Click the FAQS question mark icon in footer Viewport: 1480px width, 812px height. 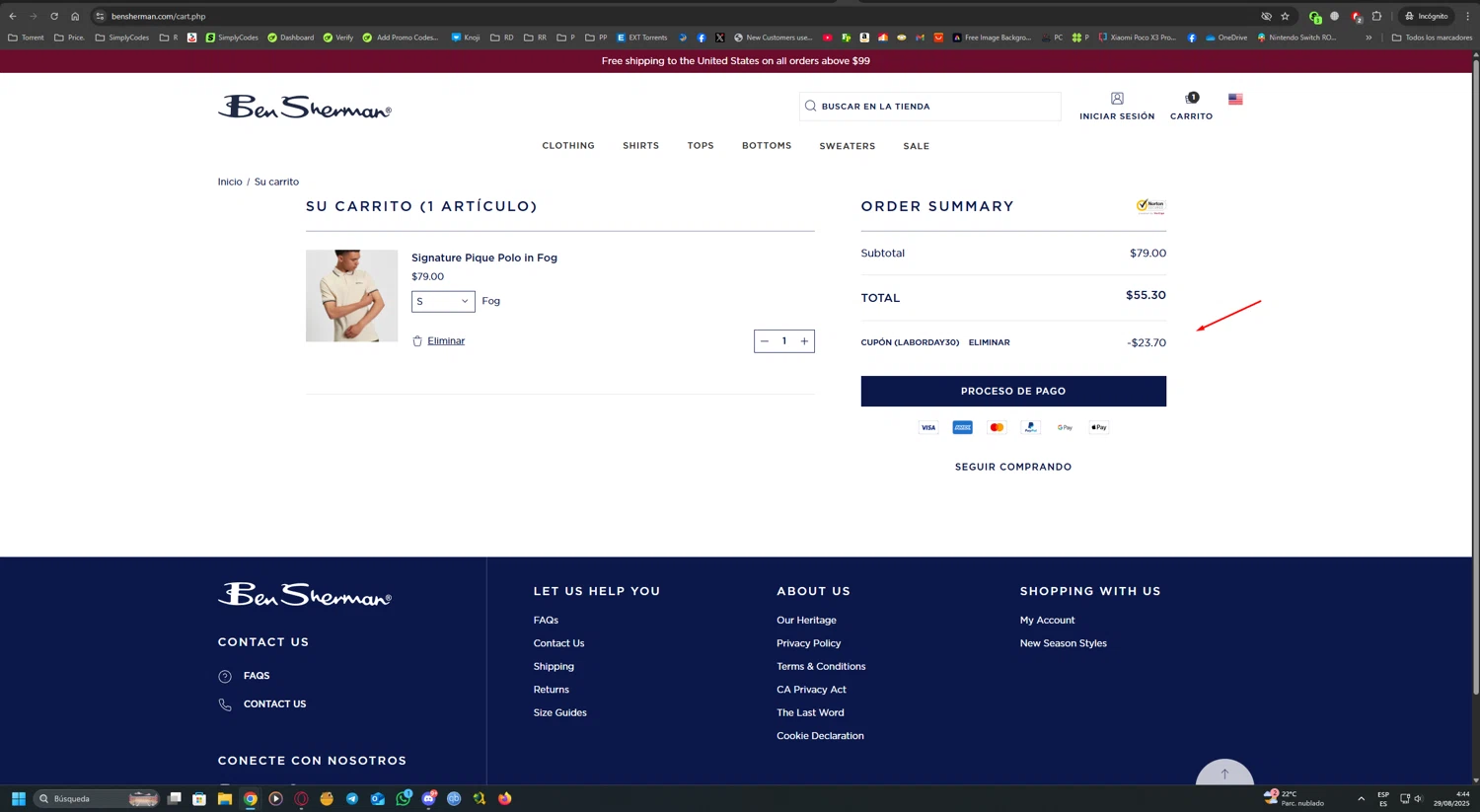[x=225, y=677]
